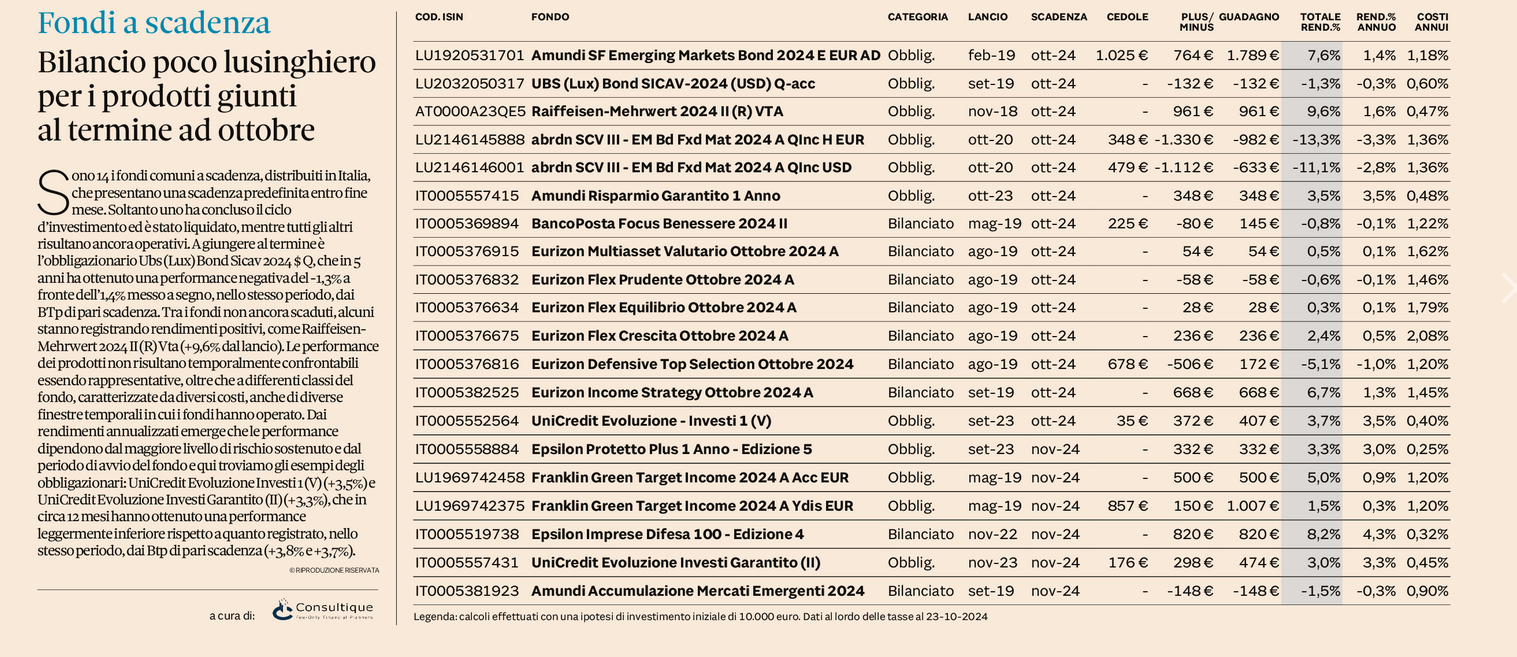Click fund 'Amundi Risparmio Garantito 1 Anno'
Screen dimensions: 1517x657
(656, 196)
